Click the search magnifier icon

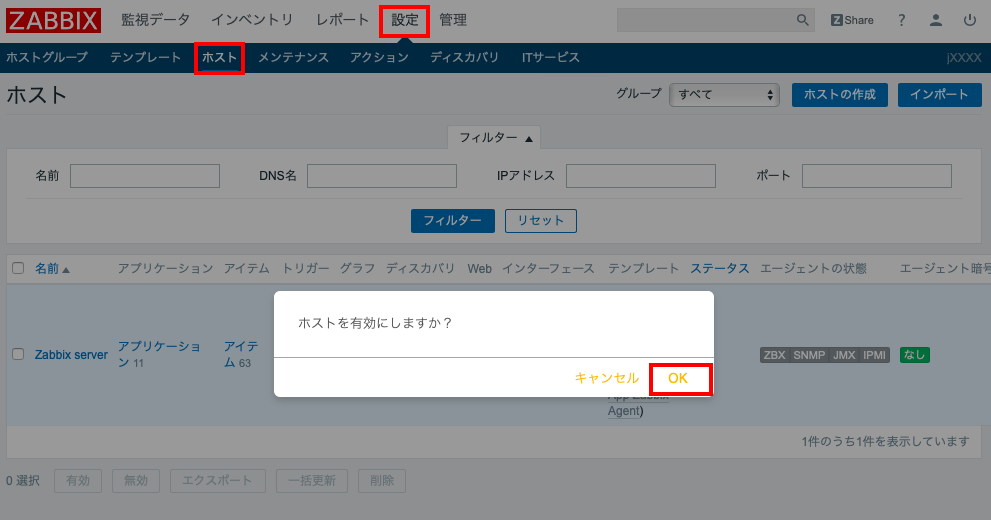[802, 20]
